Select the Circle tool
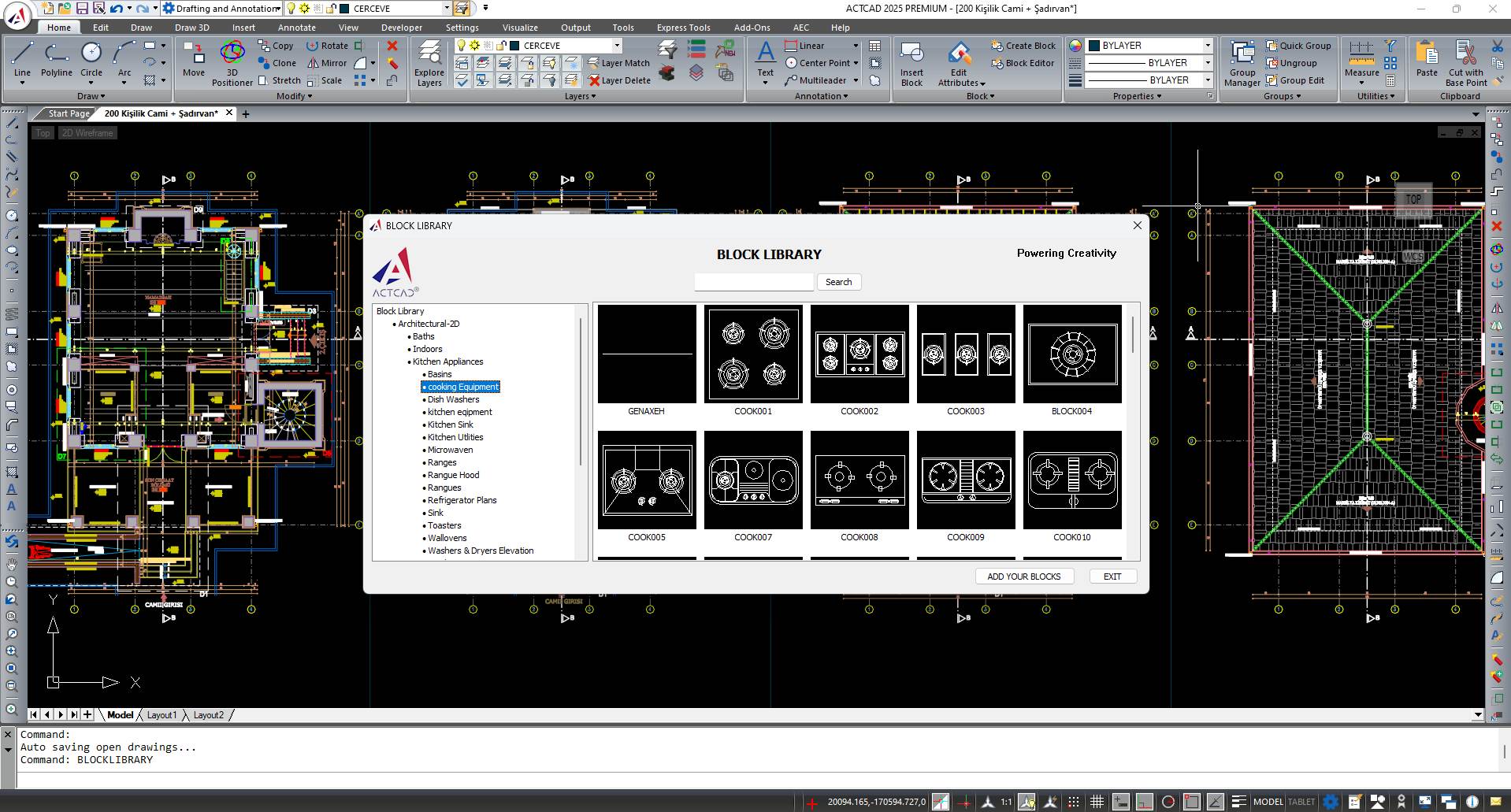 (91, 60)
